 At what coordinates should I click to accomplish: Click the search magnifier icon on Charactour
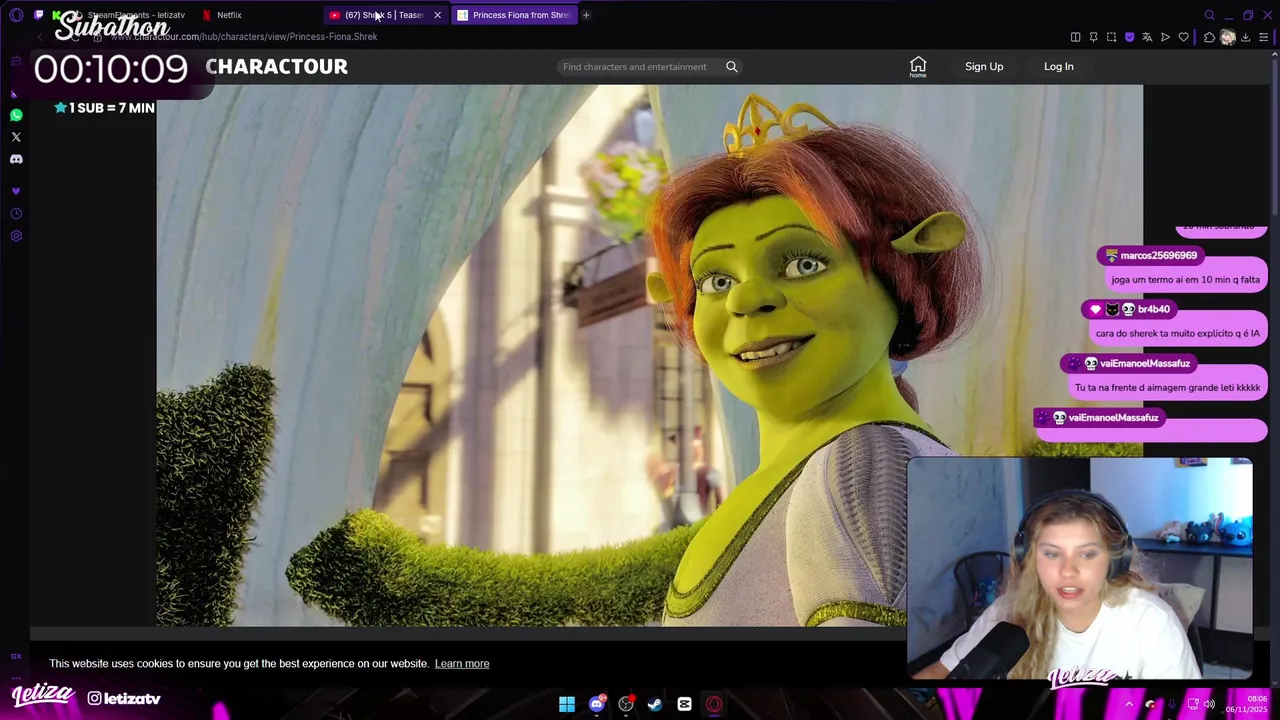tap(732, 67)
